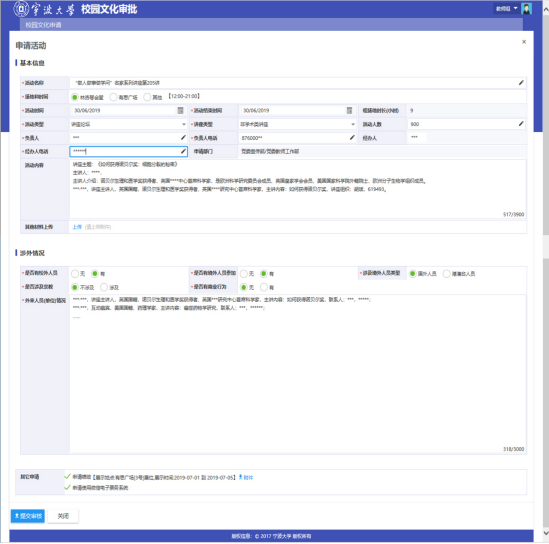The height and width of the screenshot is (544, 549).
Task: Click the user avatar in the top header
Action: tap(526, 8)
